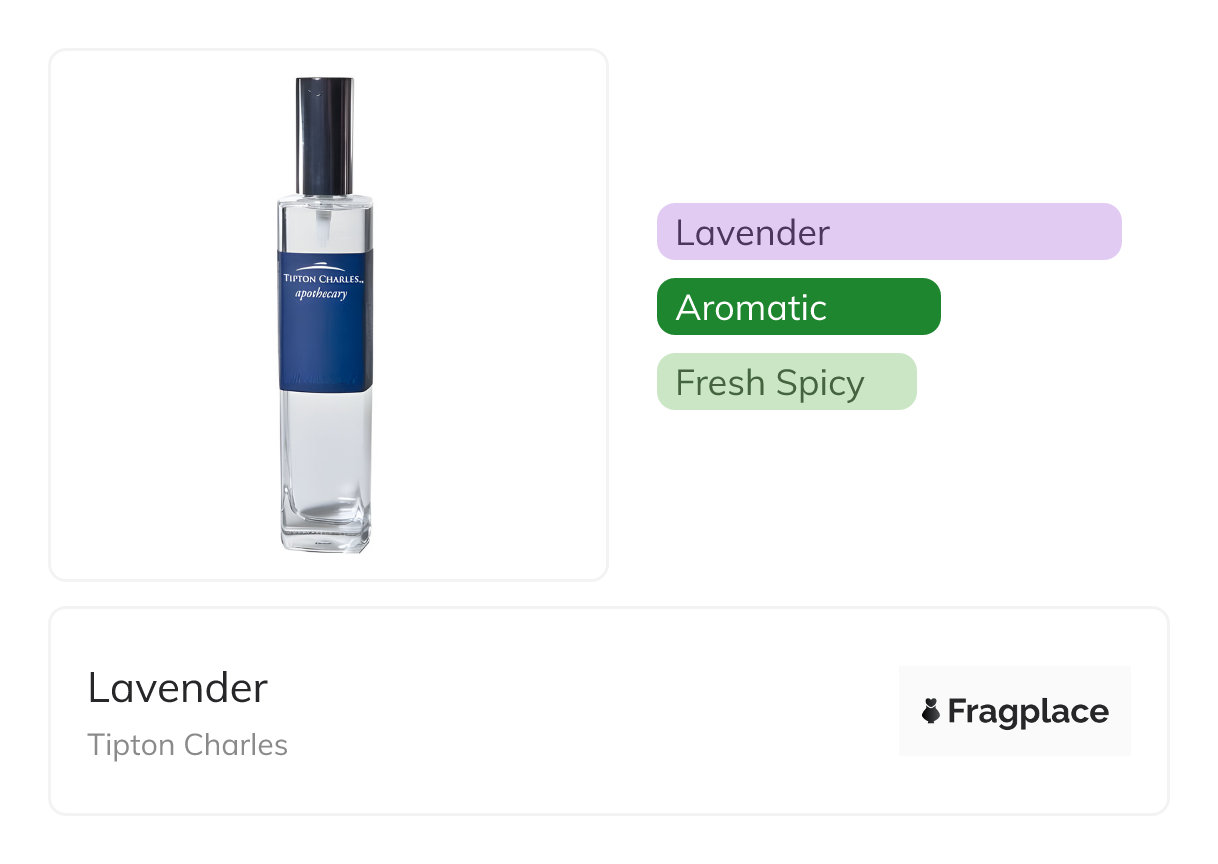Click the silver cap of the bottle
The height and width of the screenshot is (864, 1218).
(x=324, y=136)
